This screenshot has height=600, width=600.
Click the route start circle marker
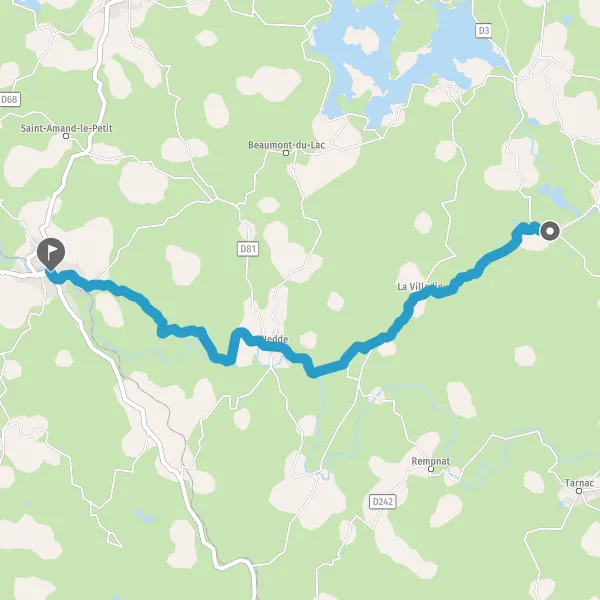point(550,231)
